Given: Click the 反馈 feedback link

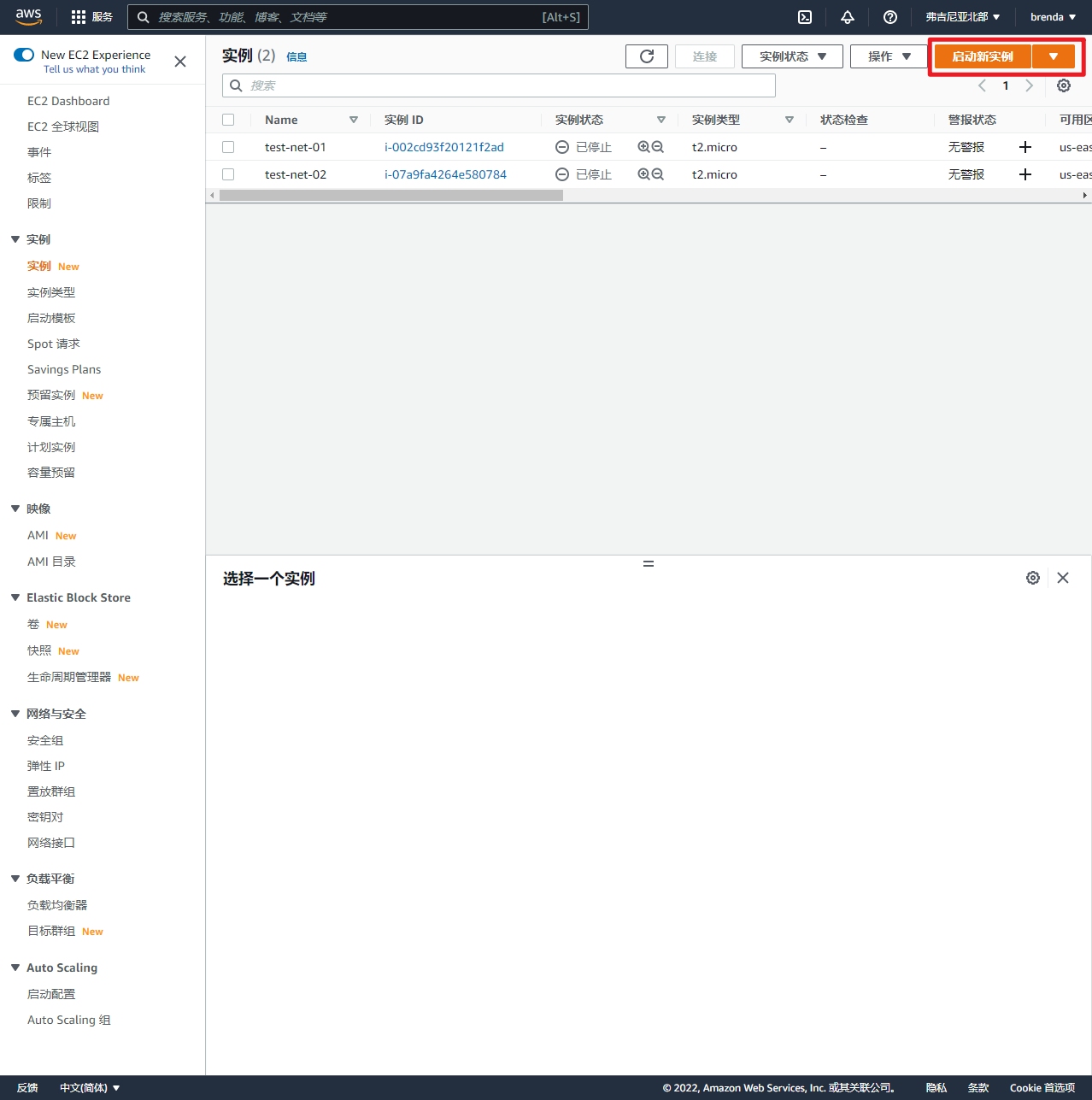Looking at the screenshot, I should point(27,1088).
